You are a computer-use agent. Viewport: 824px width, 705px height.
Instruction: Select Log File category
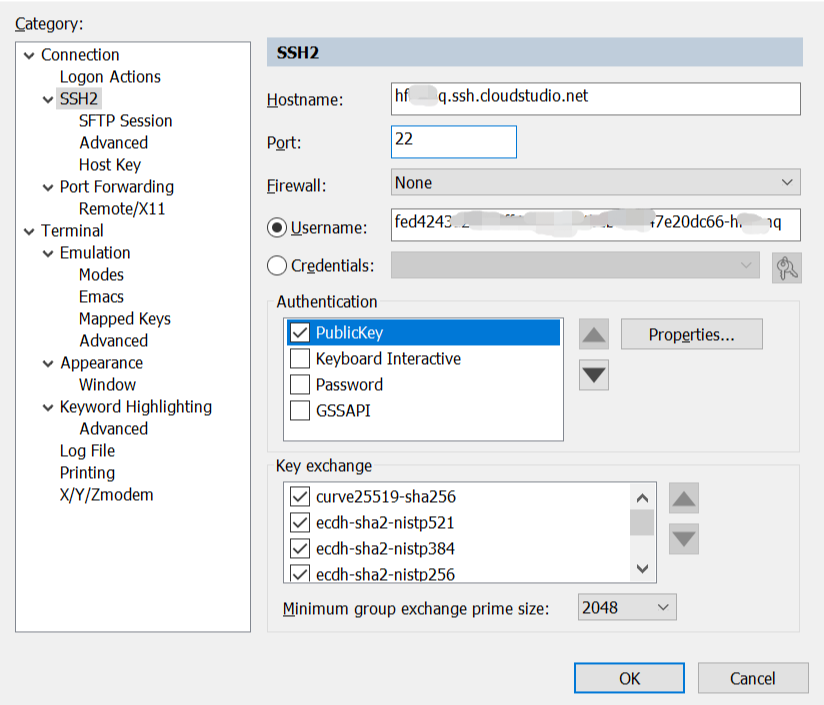tap(87, 451)
